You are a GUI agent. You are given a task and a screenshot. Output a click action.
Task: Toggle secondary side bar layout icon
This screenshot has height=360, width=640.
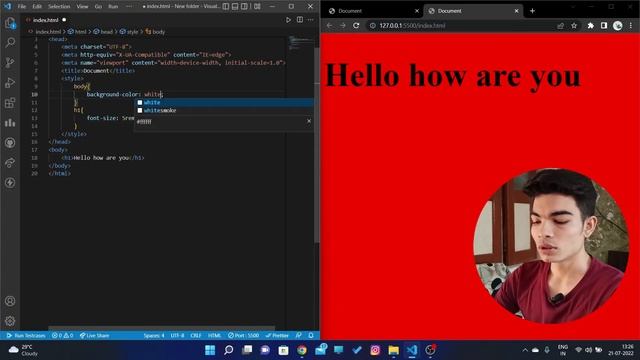(x=244, y=7)
